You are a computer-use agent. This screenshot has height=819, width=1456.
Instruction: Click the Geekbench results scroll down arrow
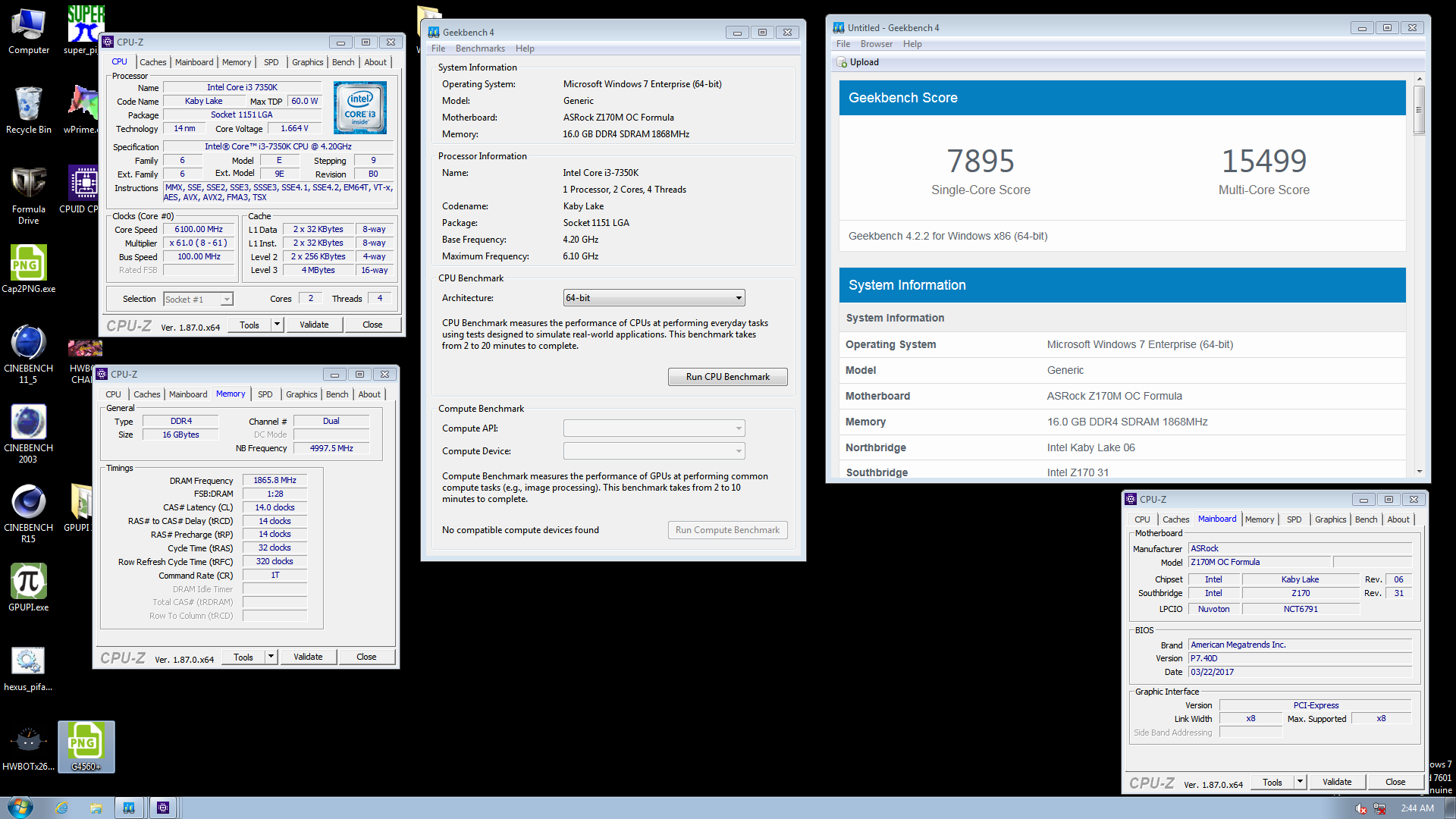point(1419,472)
